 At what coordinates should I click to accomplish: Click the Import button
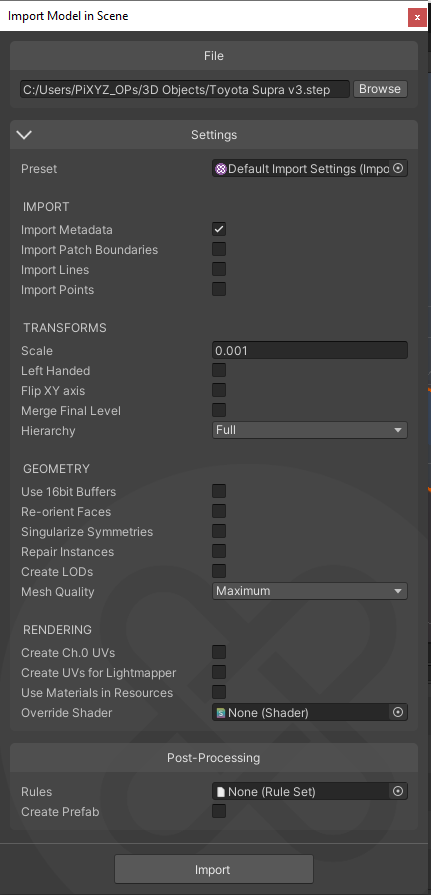(x=214, y=869)
